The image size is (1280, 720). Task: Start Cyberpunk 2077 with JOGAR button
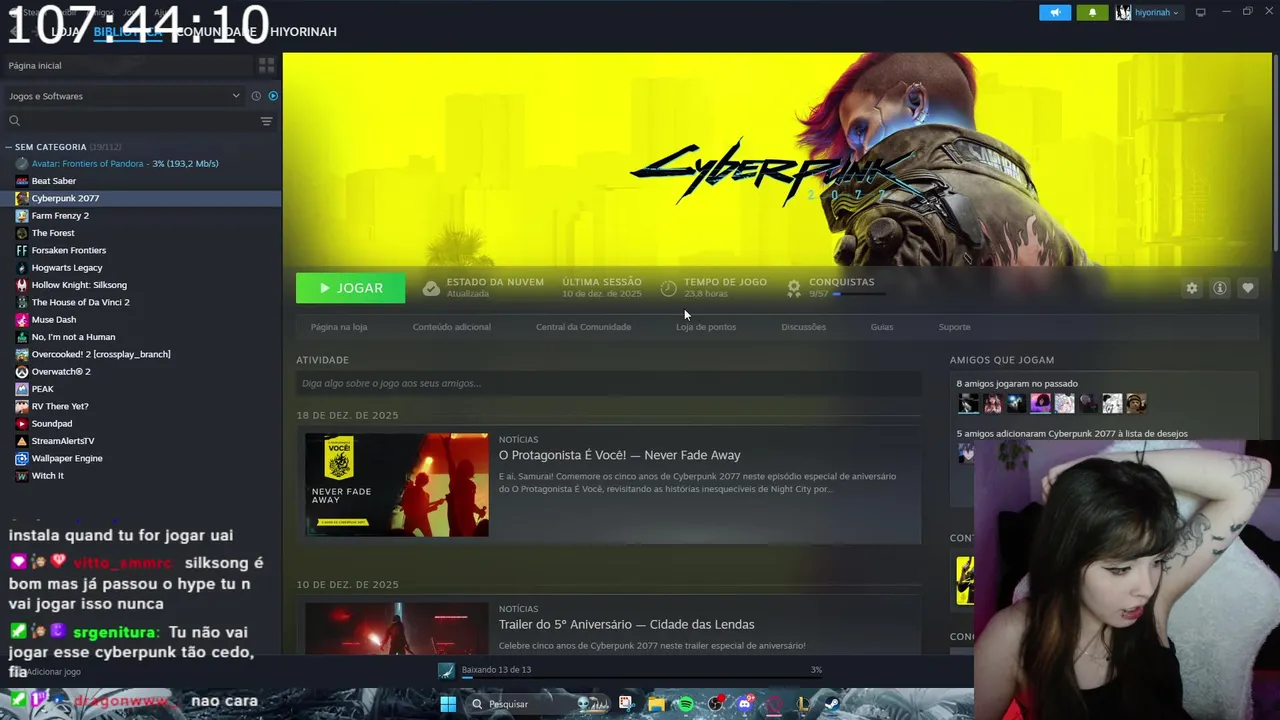pos(350,288)
